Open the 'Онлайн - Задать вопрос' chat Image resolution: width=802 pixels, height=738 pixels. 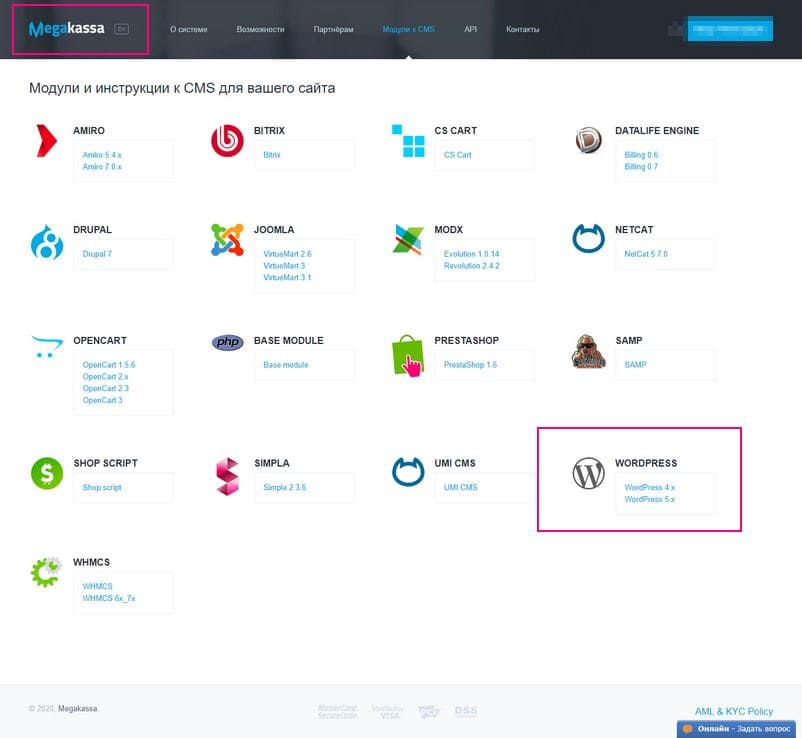(x=736, y=728)
